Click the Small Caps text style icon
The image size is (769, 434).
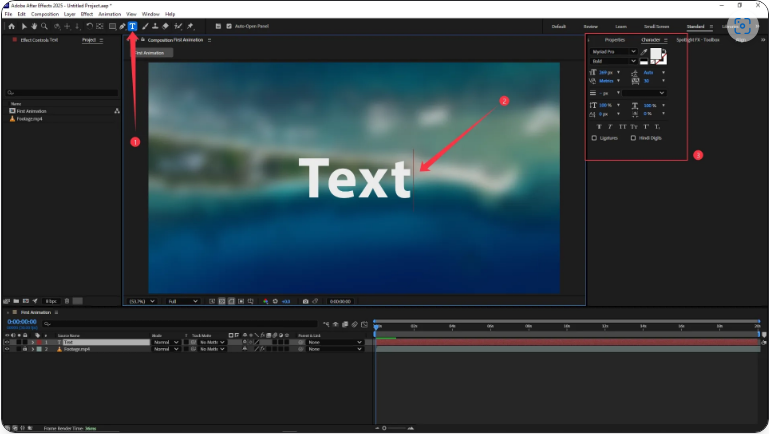[x=634, y=127]
